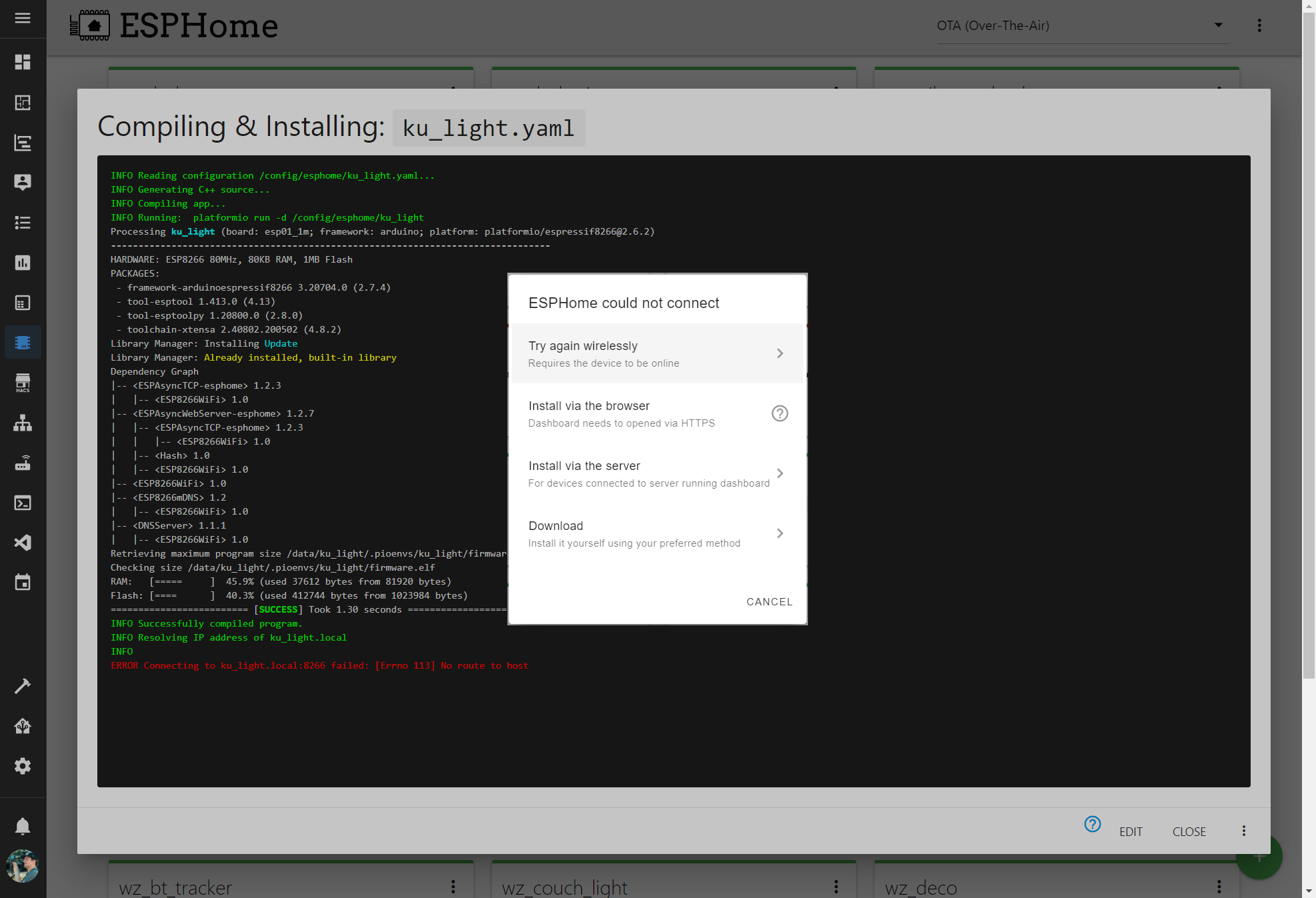
Task: Click the scrollbar down arrow
Action: pyautogui.click(x=1309, y=891)
